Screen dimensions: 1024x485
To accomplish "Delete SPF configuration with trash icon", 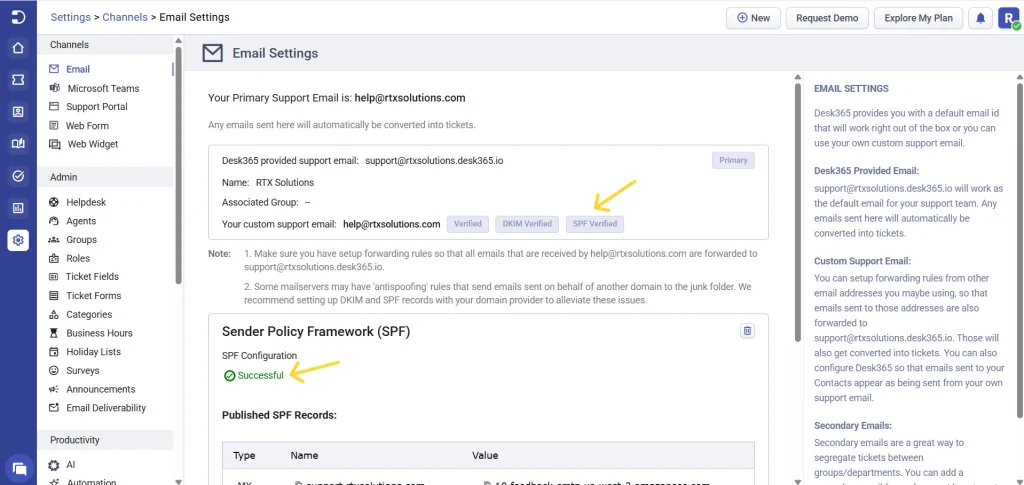I will tap(748, 331).
